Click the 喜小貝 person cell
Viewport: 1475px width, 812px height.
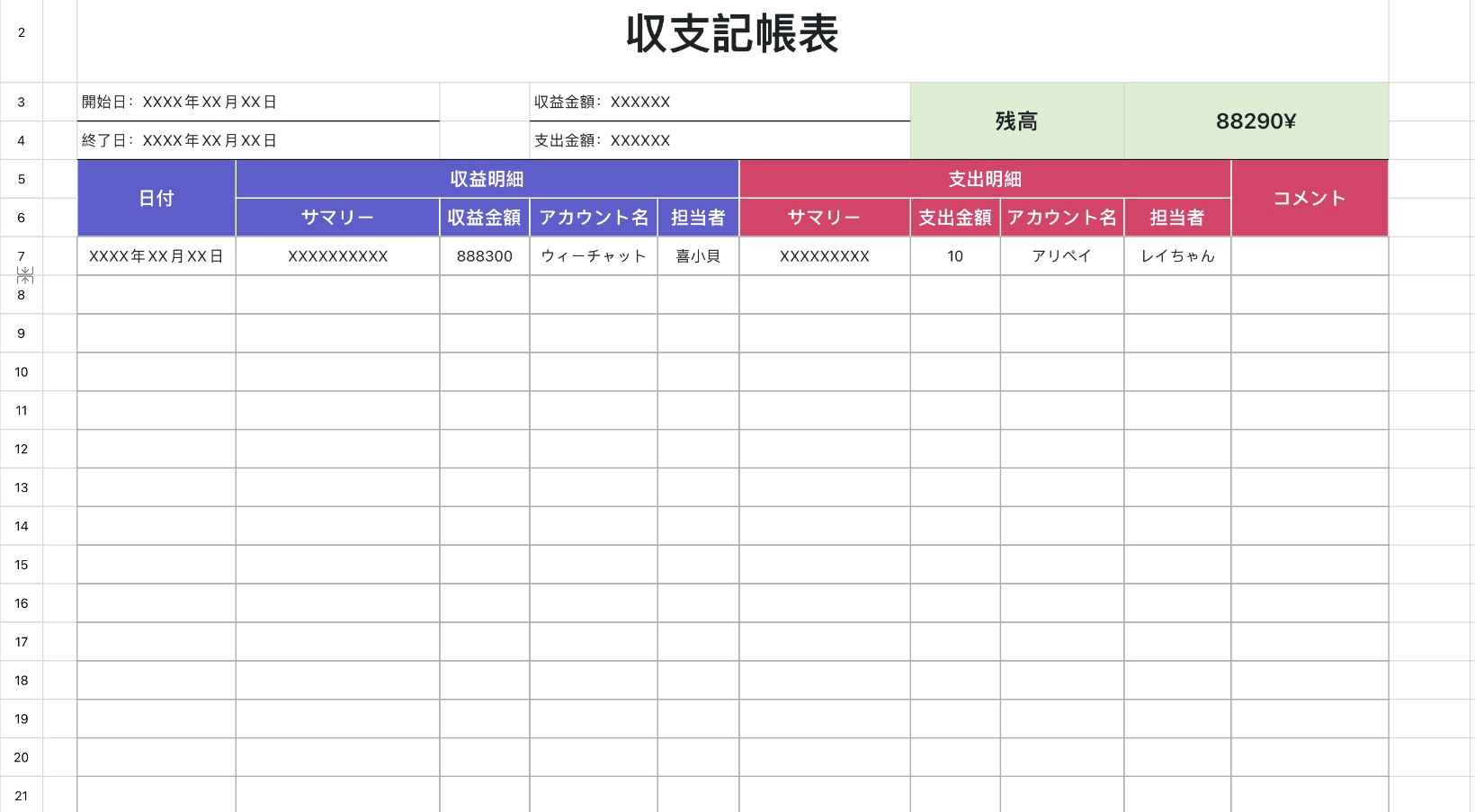(x=698, y=256)
